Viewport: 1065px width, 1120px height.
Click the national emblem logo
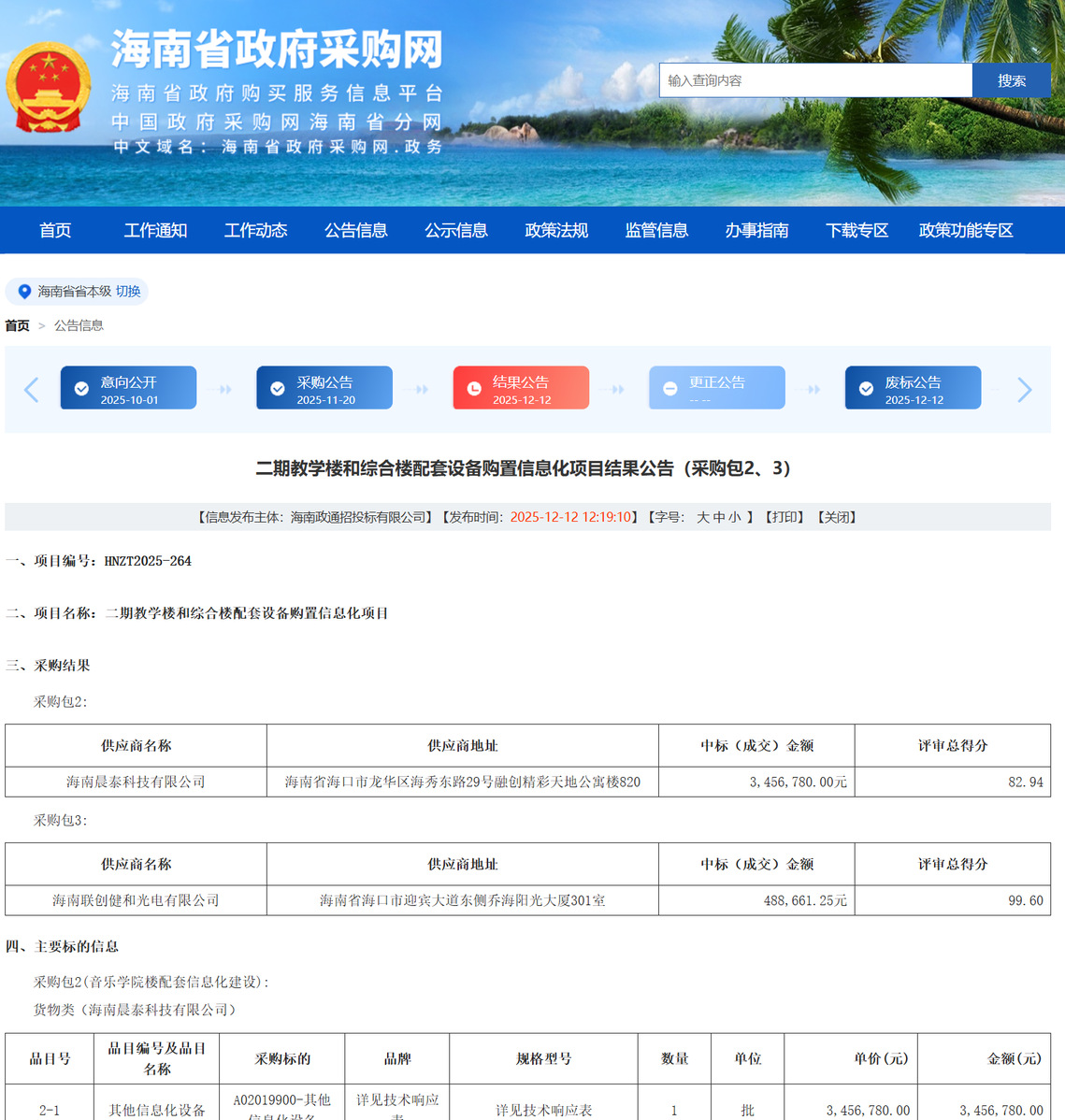tap(49, 87)
